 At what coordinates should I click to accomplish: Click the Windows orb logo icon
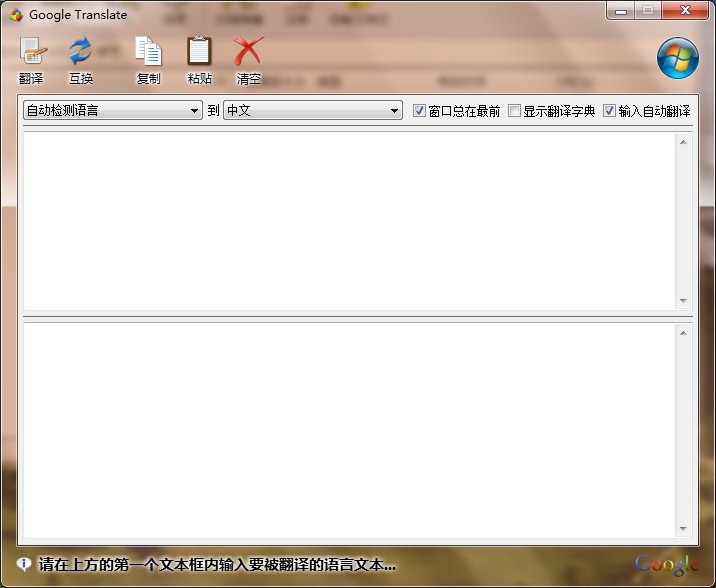click(678, 58)
